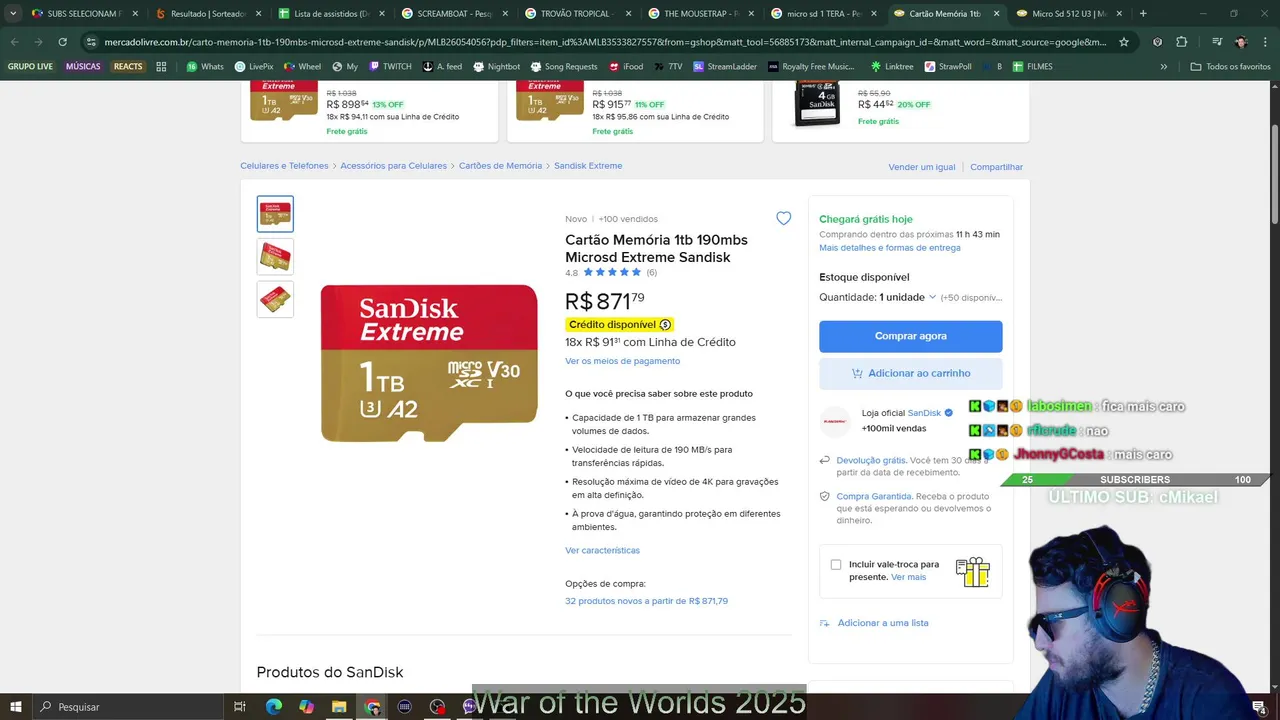The width and height of the screenshot is (1280, 720).
Task: Open the Cartões de Memória breadcrumb
Action: pyautogui.click(x=500, y=166)
